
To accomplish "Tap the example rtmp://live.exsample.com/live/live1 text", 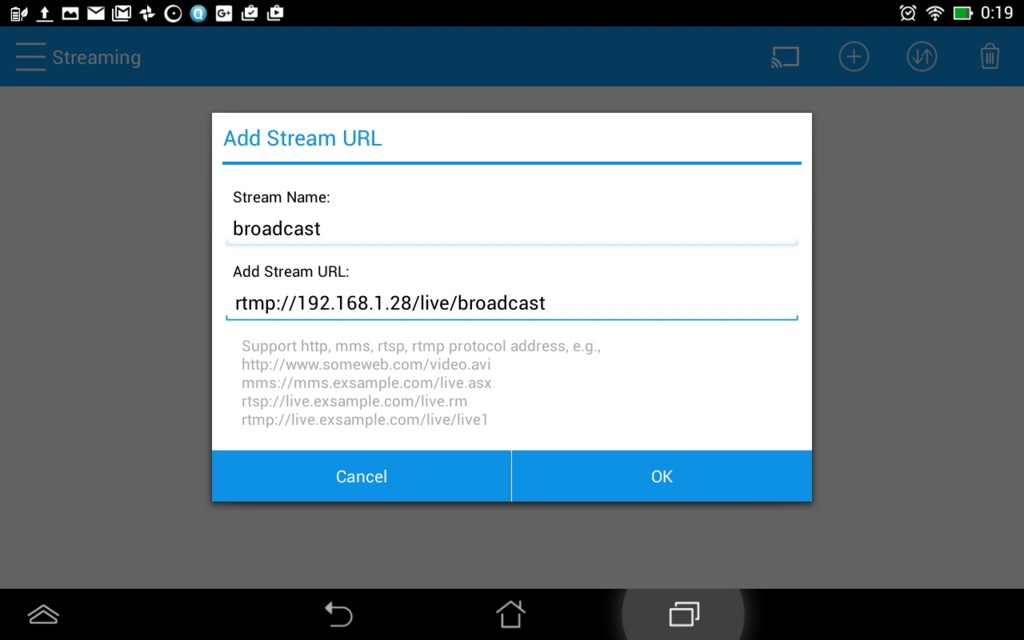I will point(364,419).
